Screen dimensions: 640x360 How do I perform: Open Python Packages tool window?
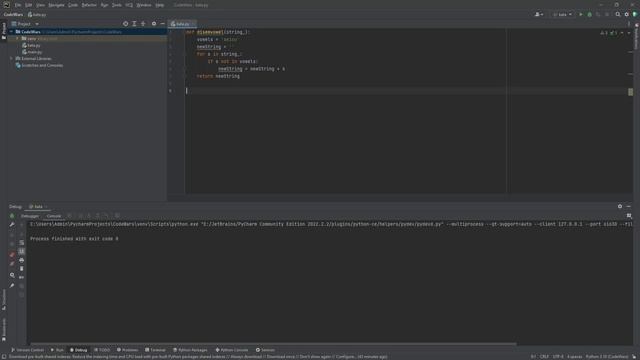[x=190, y=350]
